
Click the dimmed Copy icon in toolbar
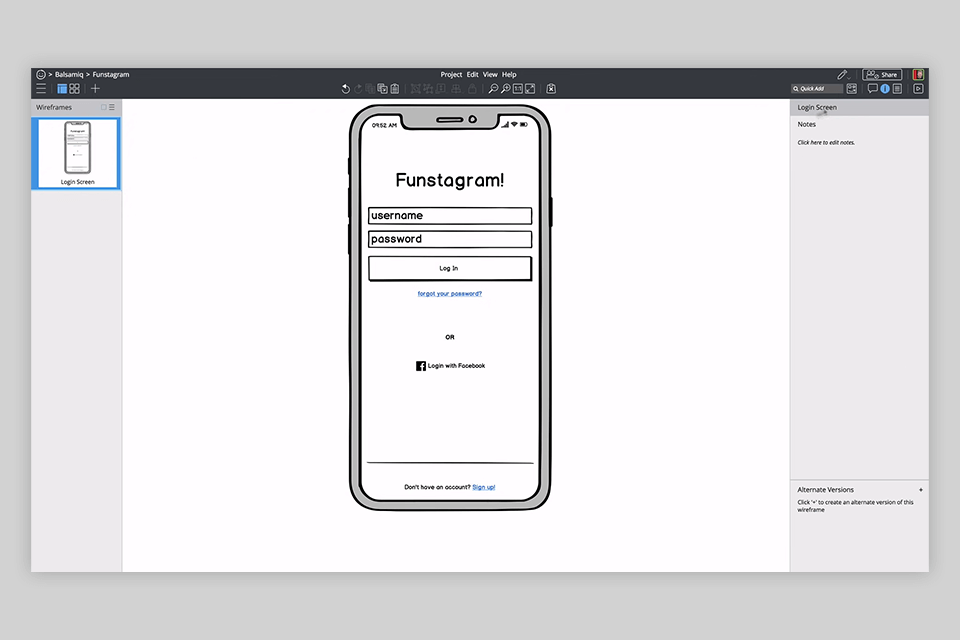(370, 89)
